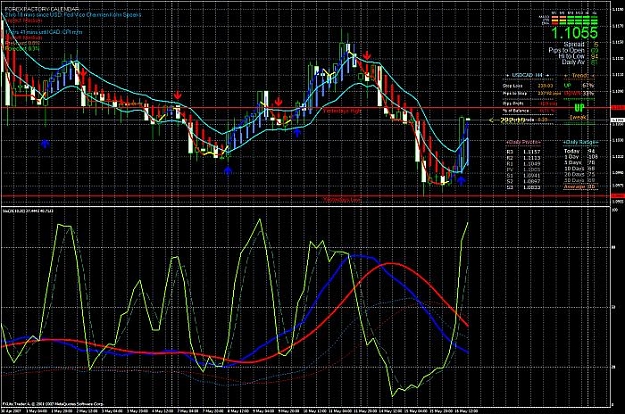Click the green Forecast value in the calendar

pyautogui.click(x=22, y=48)
